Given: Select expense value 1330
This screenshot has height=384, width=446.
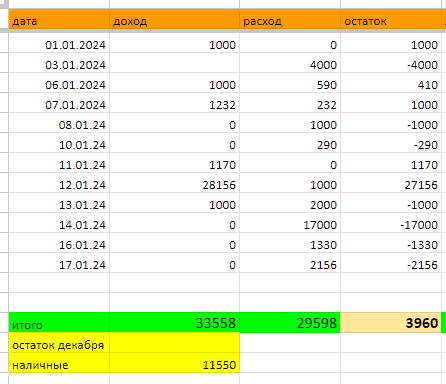Looking at the screenshot, I should 290,243.
